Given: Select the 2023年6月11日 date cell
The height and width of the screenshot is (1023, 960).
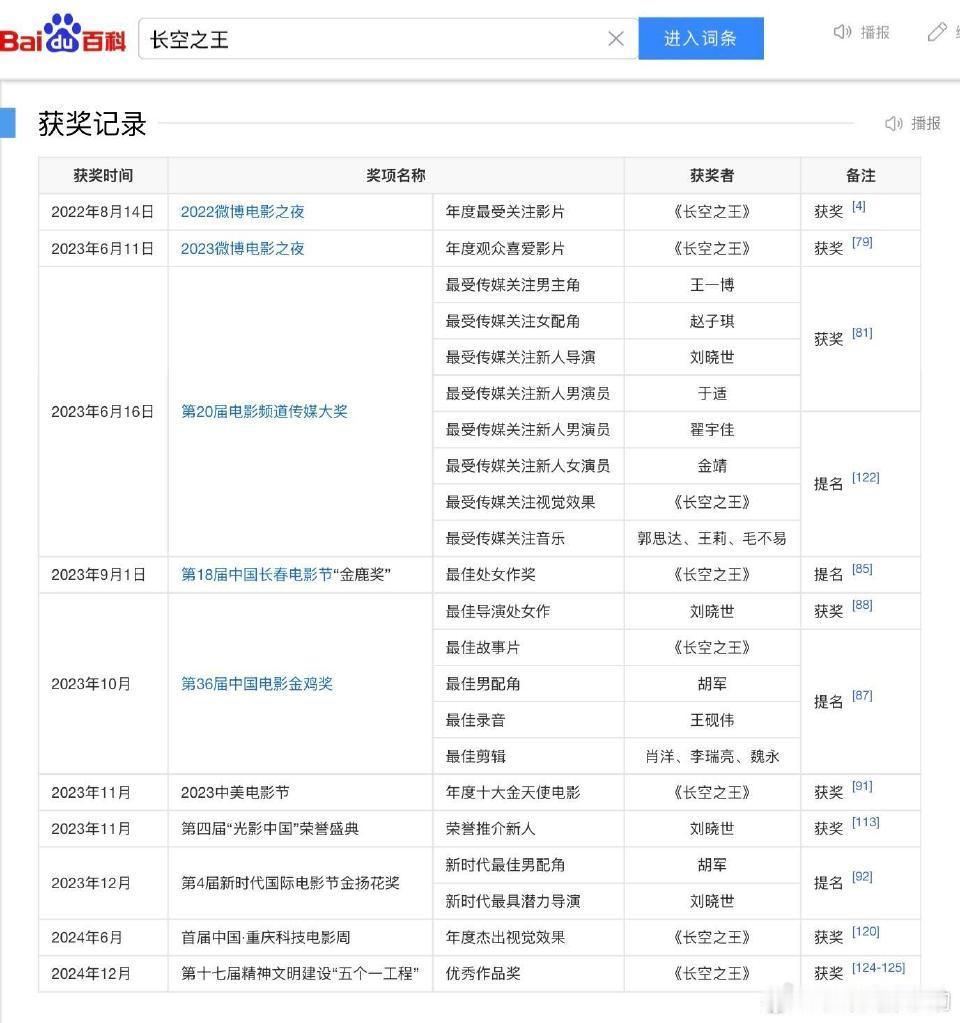Looking at the screenshot, I should [x=102, y=249].
